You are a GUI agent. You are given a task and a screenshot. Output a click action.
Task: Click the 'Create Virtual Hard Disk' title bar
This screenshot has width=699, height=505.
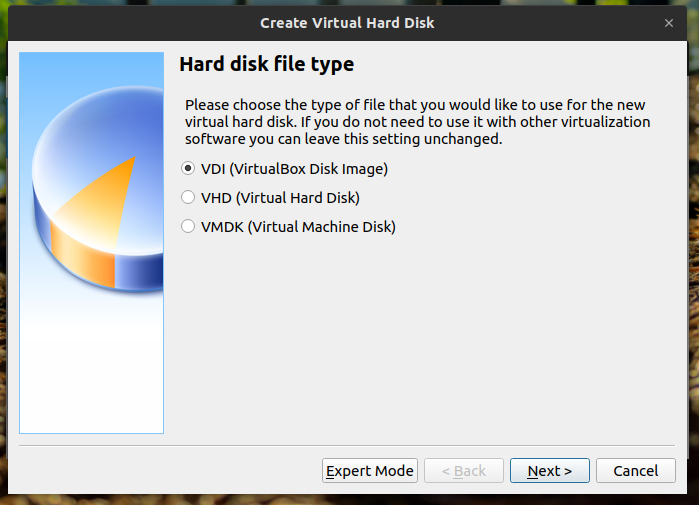347,22
